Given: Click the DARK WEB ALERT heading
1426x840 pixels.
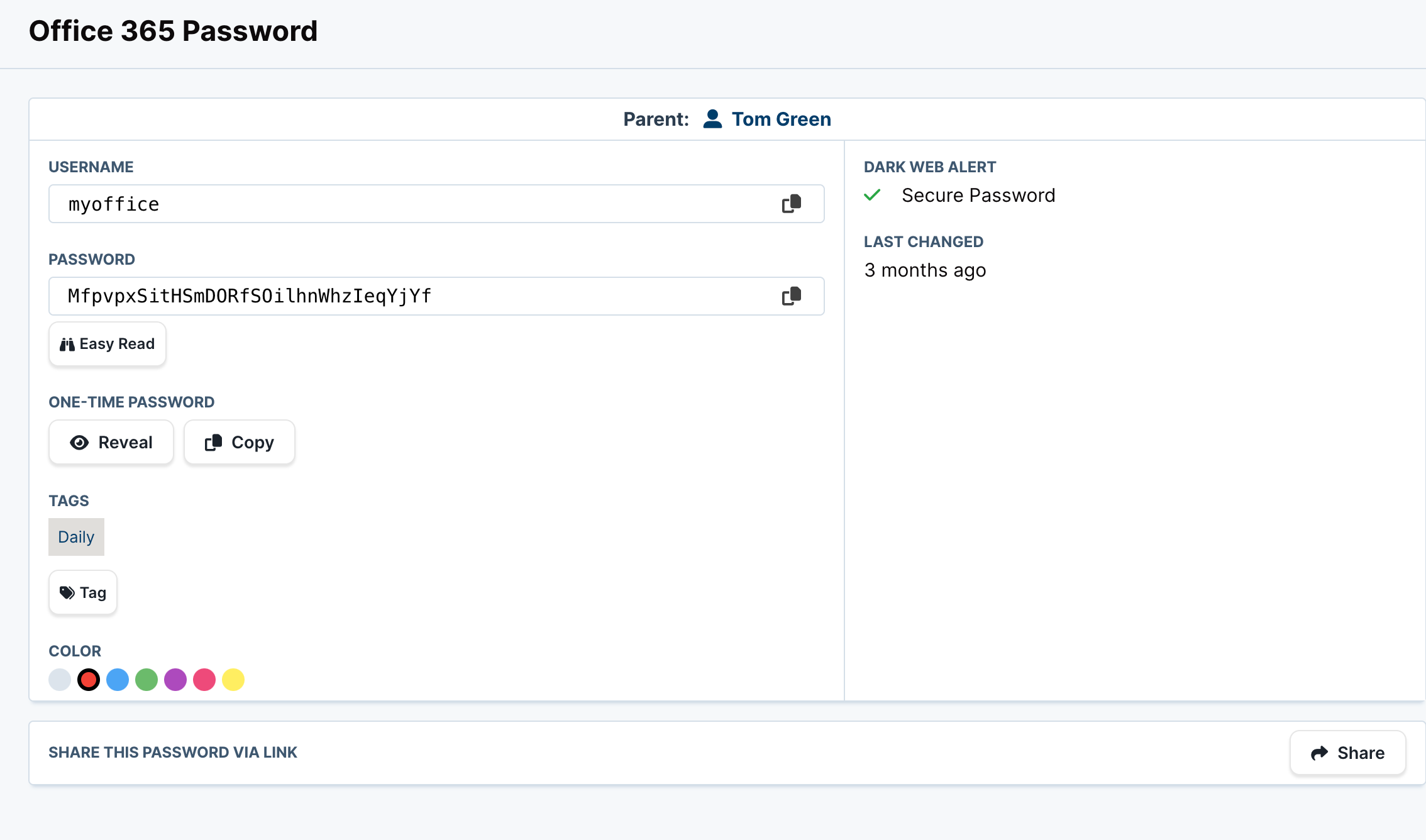Looking at the screenshot, I should point(930,167).
